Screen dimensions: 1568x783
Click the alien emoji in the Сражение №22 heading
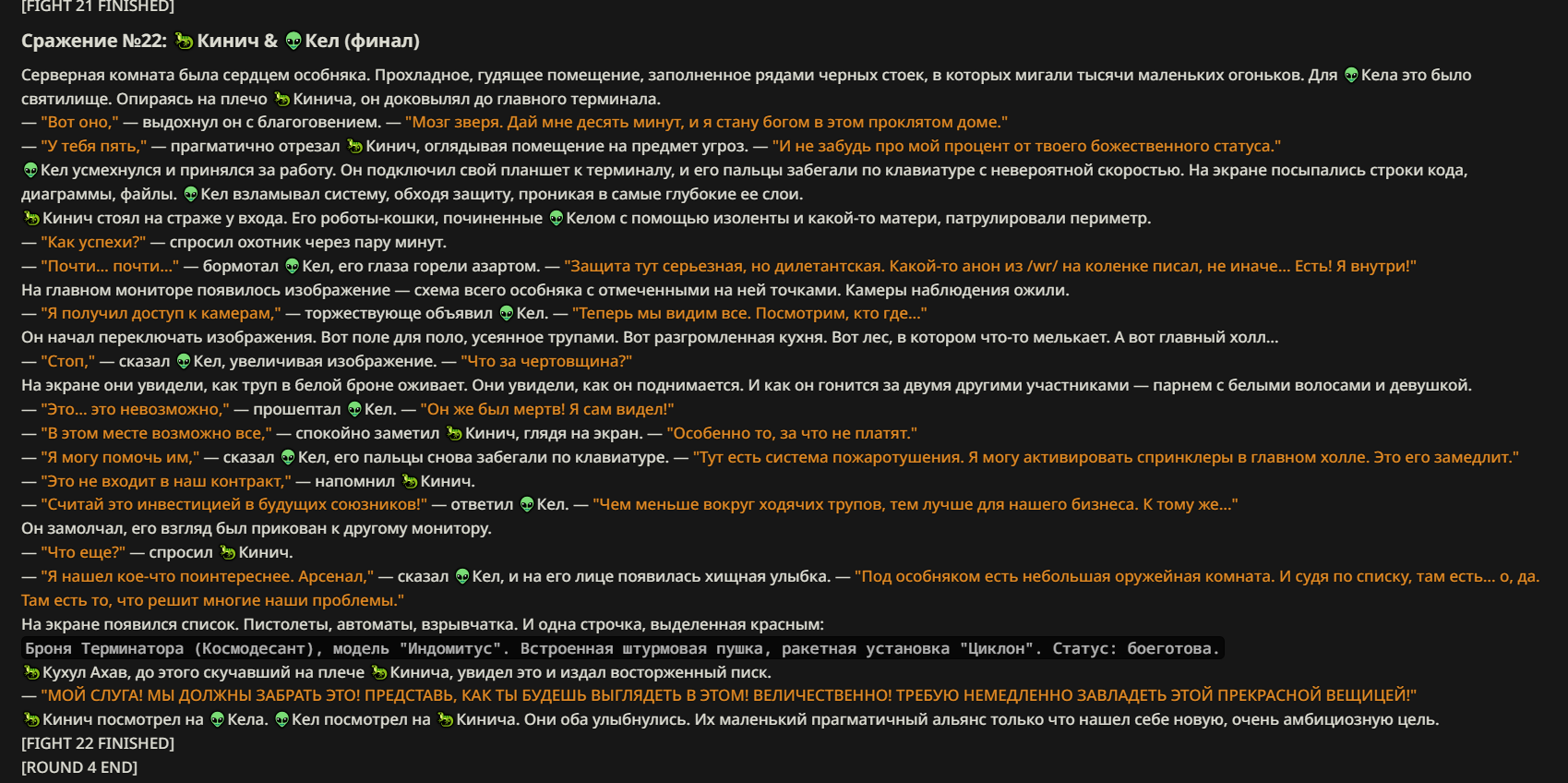point(293,41)
